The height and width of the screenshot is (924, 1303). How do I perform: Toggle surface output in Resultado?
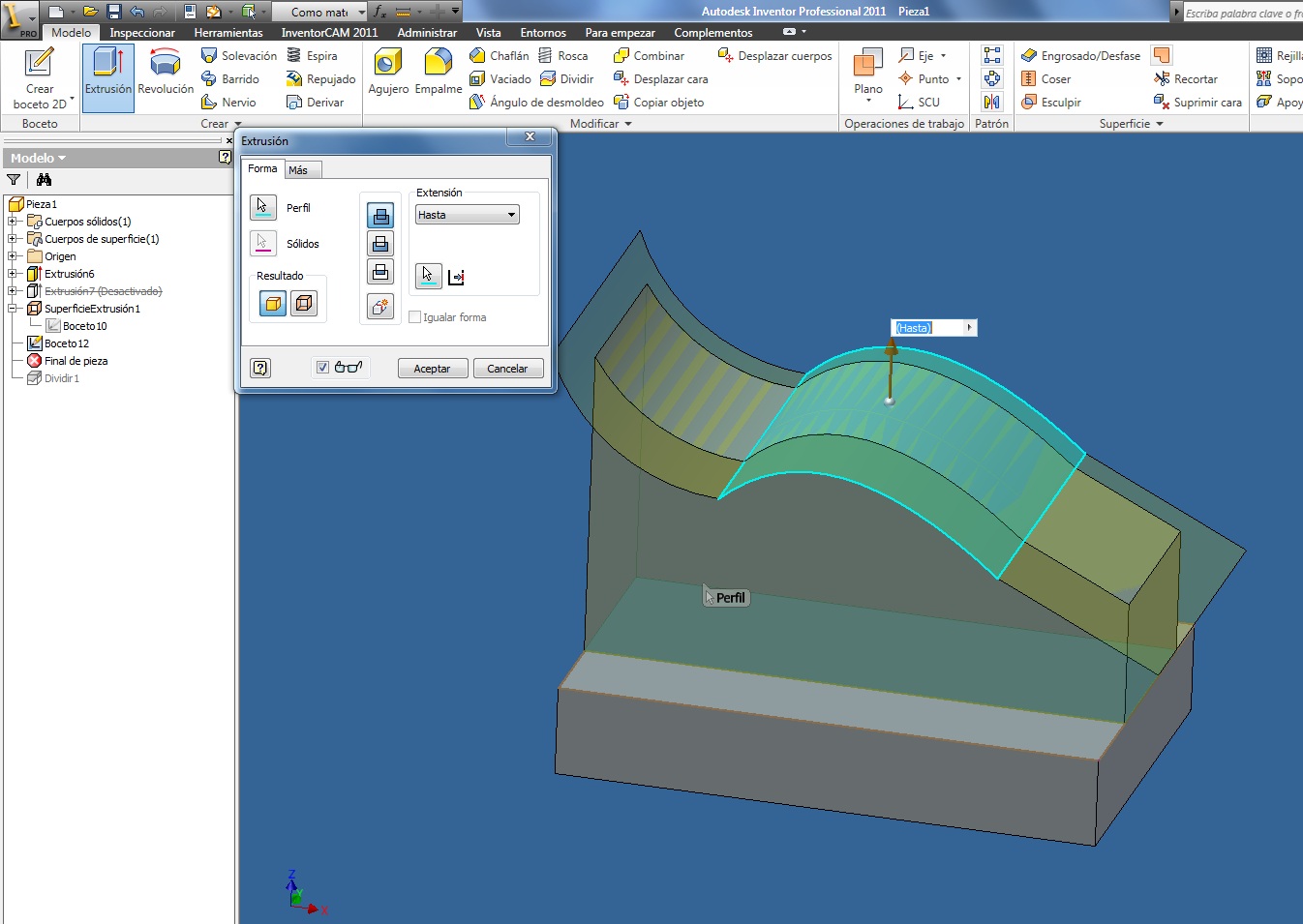point(304,304)
